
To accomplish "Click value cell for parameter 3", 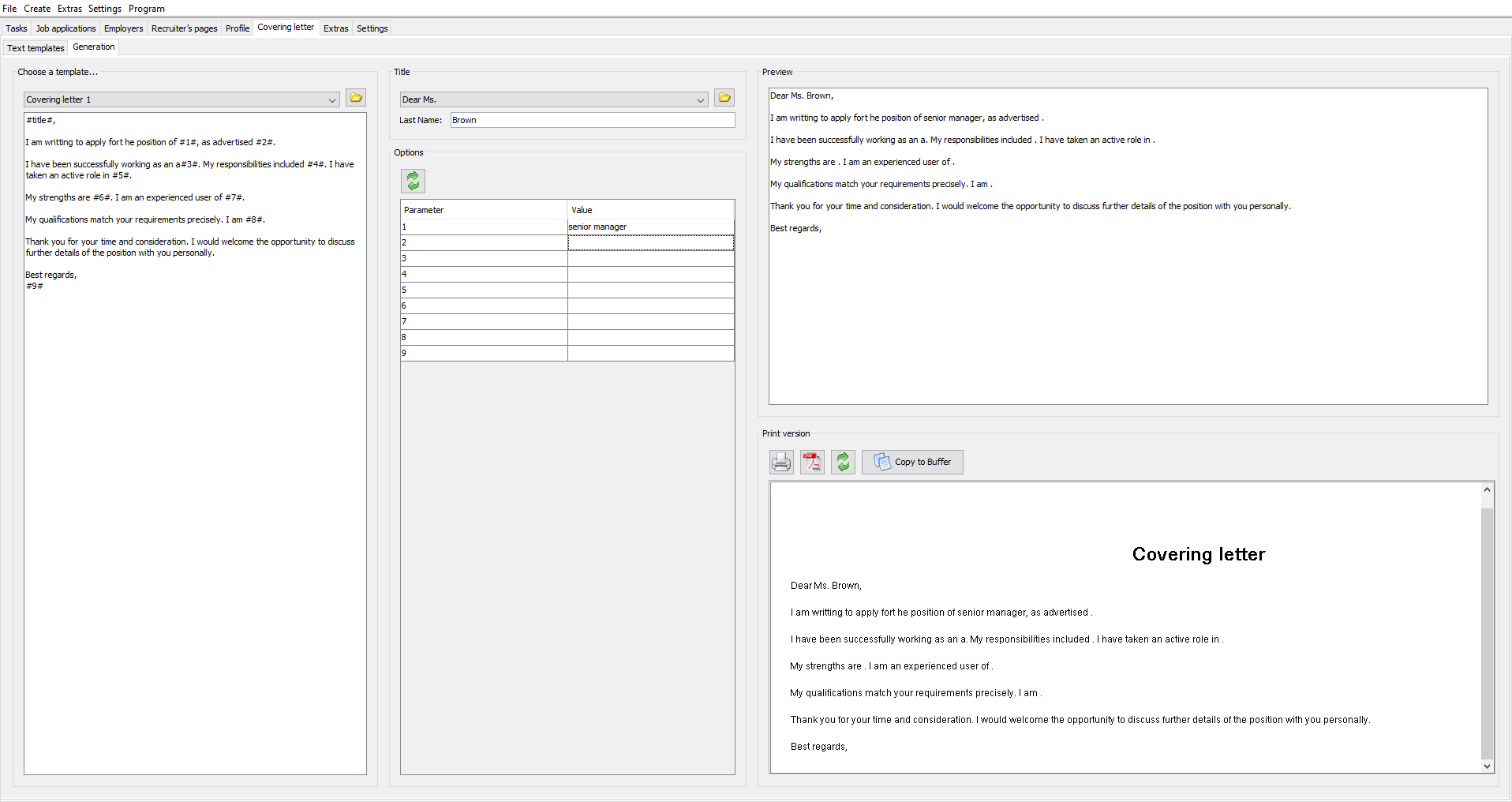I will pos(651,258).
